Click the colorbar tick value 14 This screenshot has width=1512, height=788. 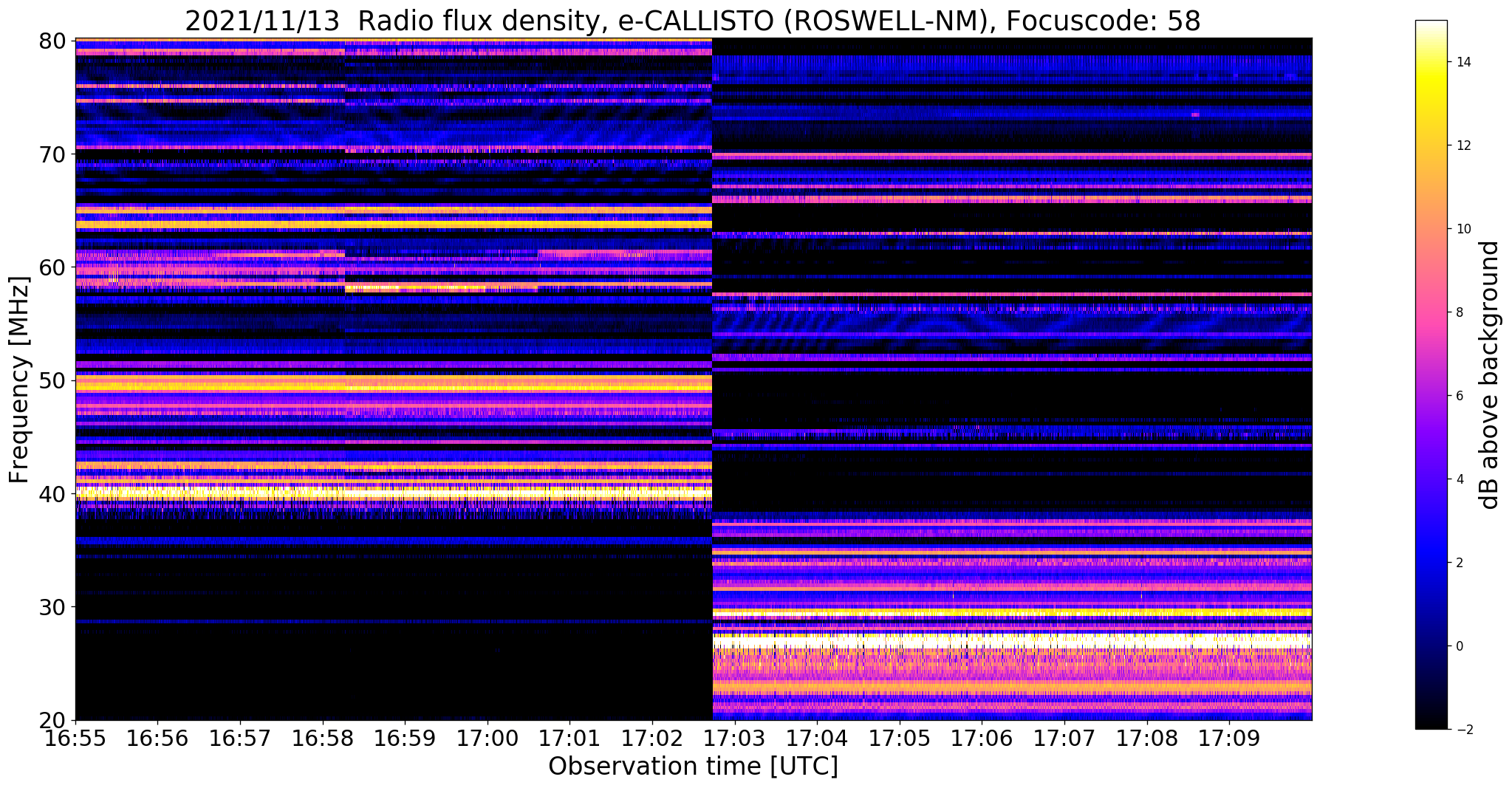[x=1463, y=62]
